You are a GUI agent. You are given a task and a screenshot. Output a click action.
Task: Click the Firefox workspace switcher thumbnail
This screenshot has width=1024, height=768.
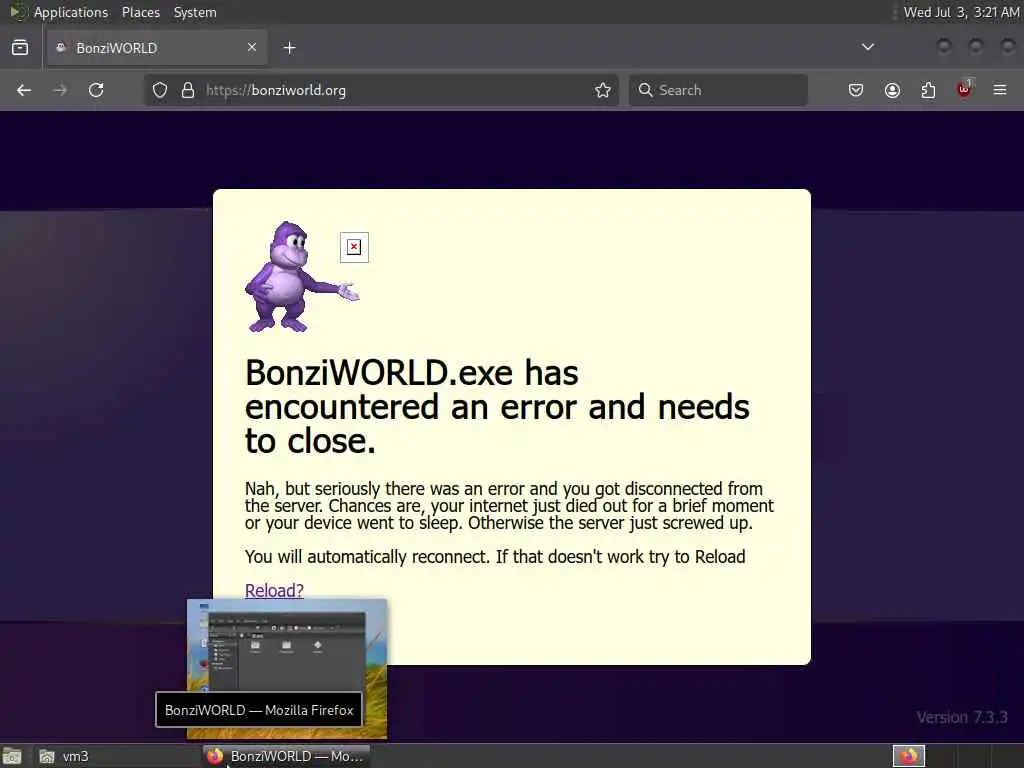point(908,756)
